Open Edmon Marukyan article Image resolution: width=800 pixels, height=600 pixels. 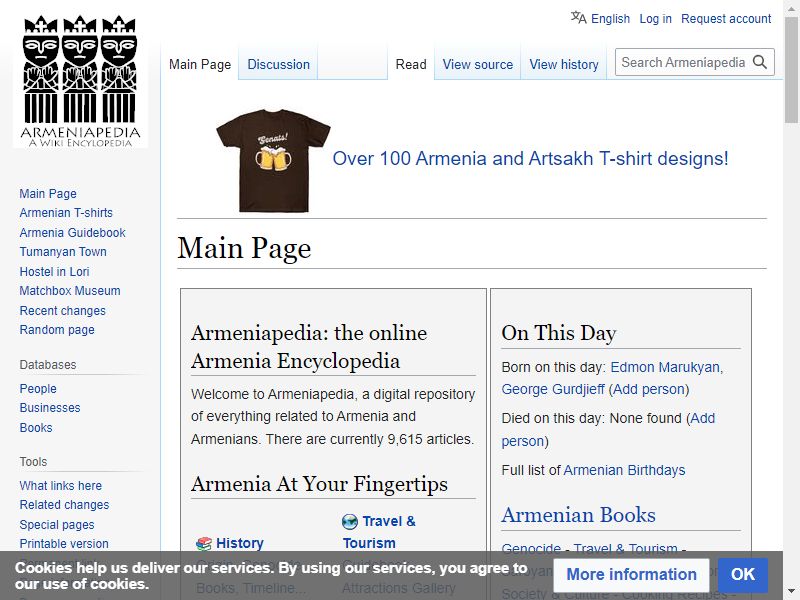[x=666, y=367]
